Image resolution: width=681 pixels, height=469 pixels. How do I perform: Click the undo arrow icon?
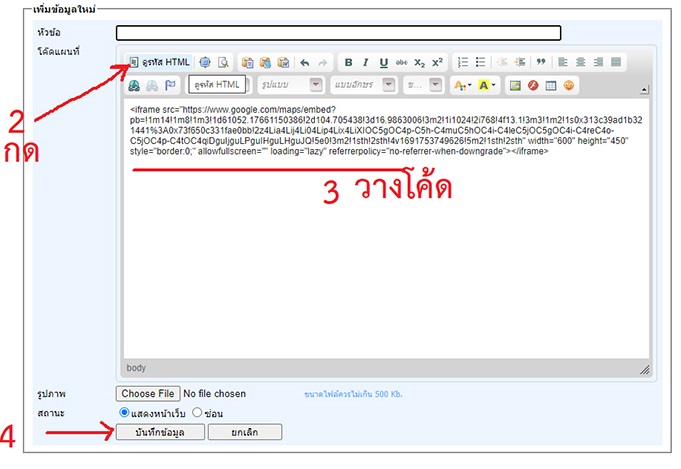[x=305, y=62]
